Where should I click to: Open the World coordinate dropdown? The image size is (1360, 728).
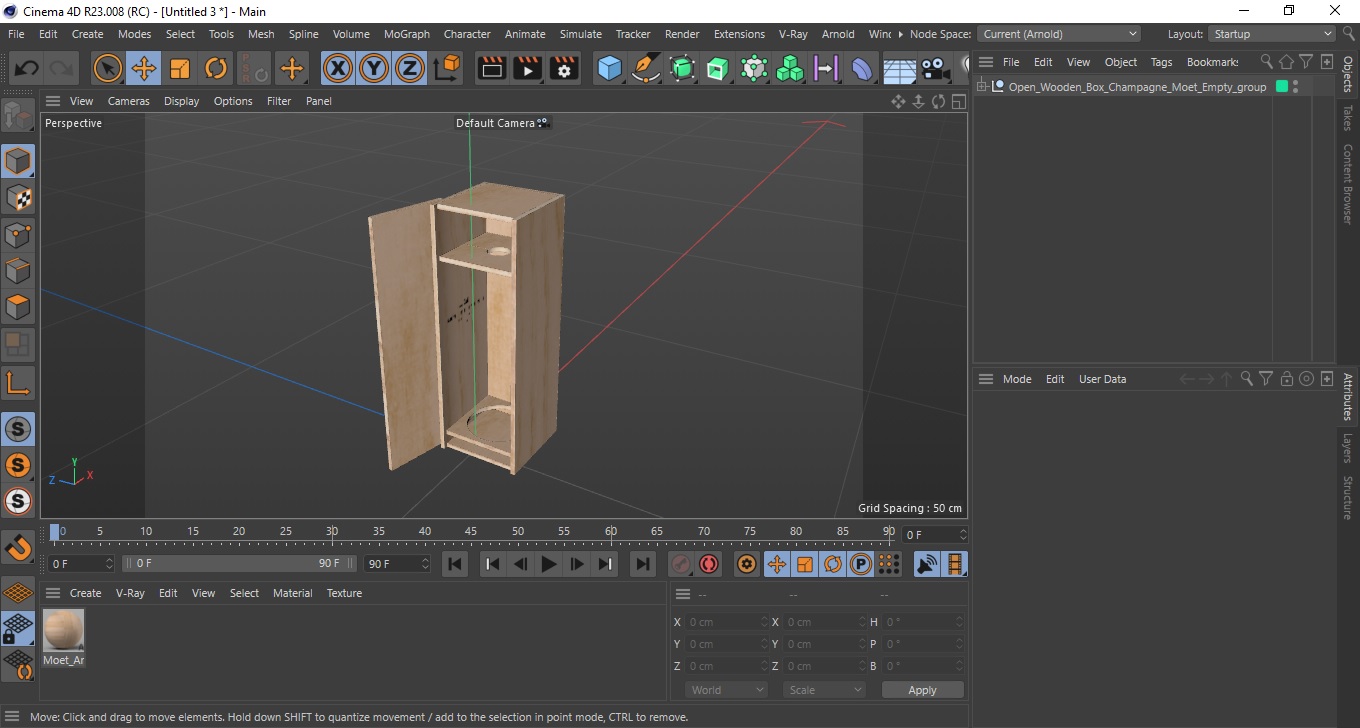pos(727,690)
